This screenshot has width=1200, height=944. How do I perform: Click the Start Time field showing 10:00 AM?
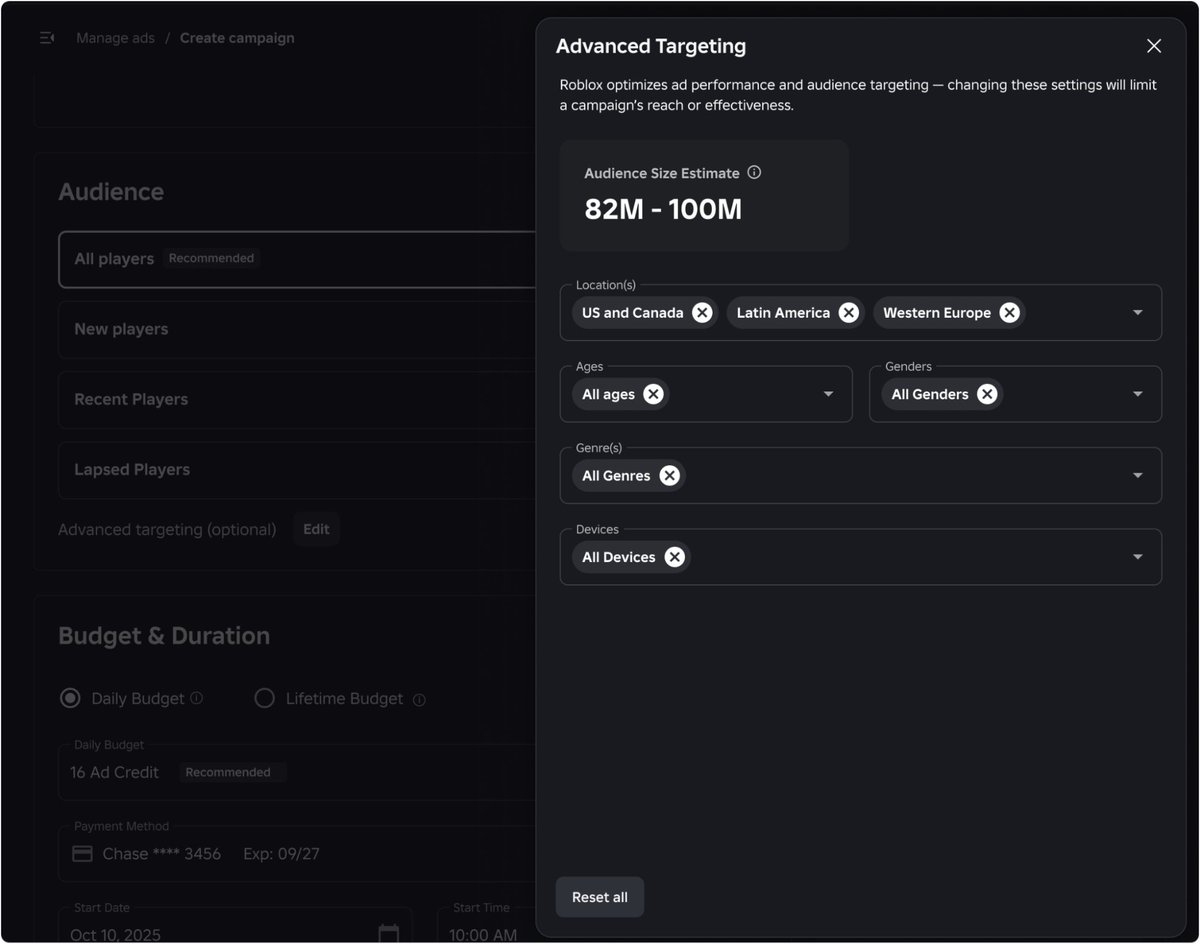pyautogui.click(x=484, y=934)
